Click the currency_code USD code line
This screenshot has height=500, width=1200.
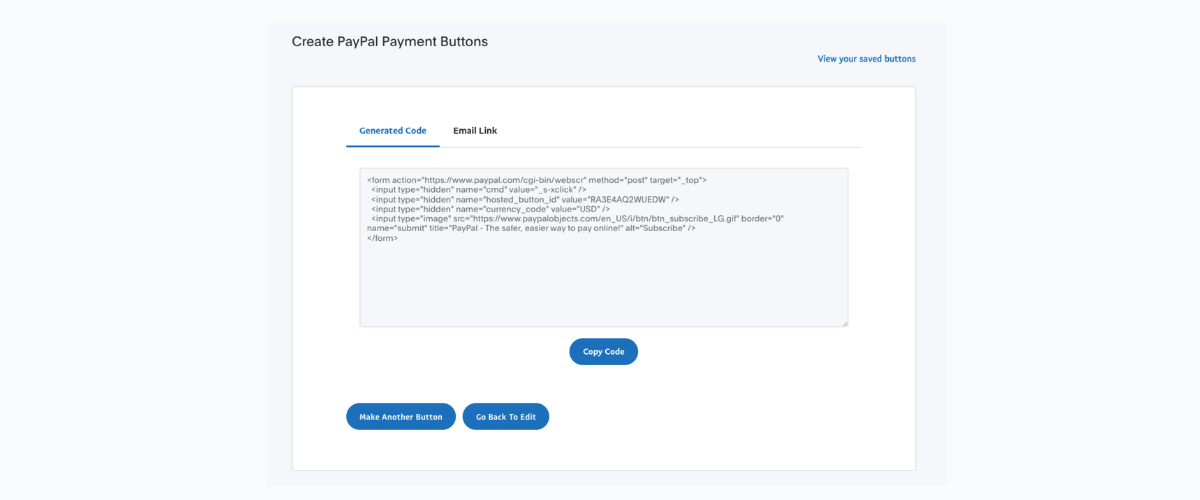tap(491, 209)
